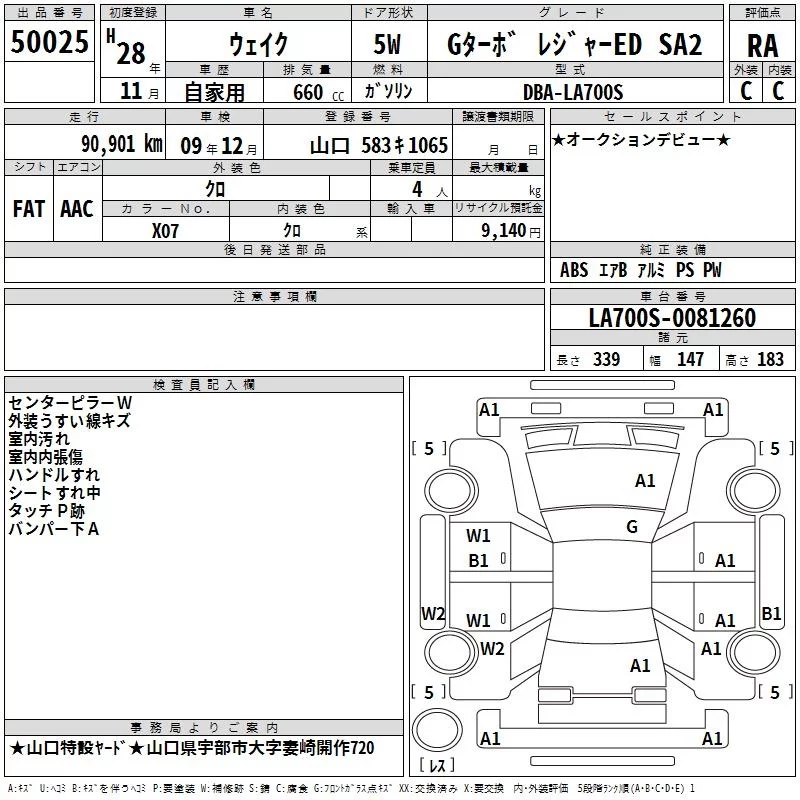800x800 pixels.
Task: Click the front-left wheel on the diagram
Action: (x=451, y=491)
